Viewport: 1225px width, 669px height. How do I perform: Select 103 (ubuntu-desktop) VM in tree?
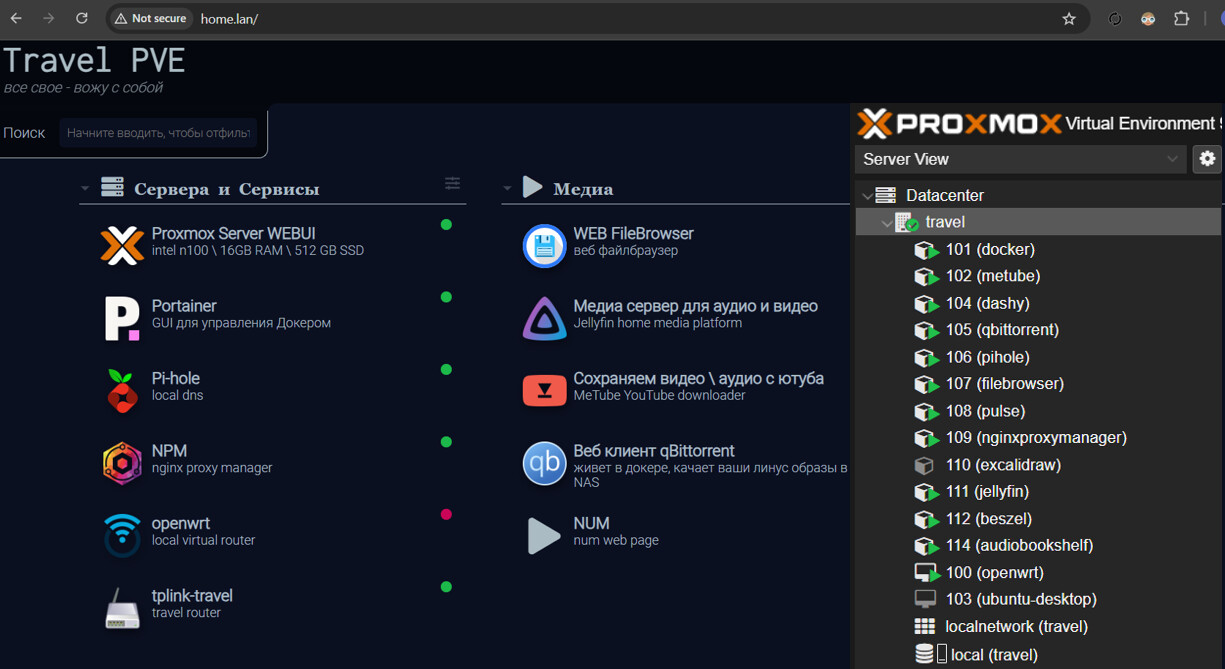click(1020, 599)
